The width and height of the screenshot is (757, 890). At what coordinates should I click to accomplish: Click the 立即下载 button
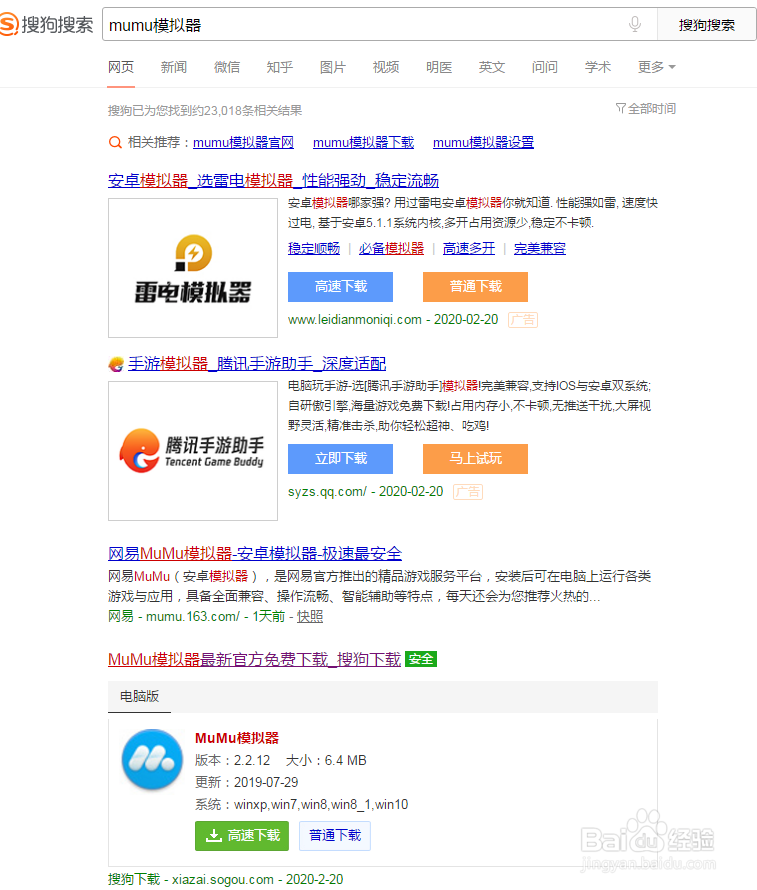[x=340, y=459]
